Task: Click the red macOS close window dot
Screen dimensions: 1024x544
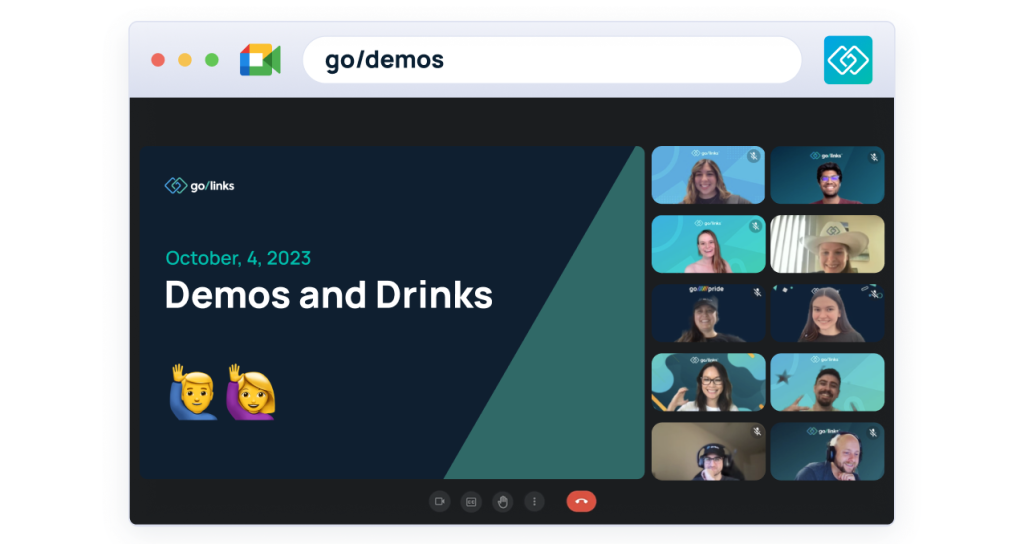Action: [x=158, y=60]
